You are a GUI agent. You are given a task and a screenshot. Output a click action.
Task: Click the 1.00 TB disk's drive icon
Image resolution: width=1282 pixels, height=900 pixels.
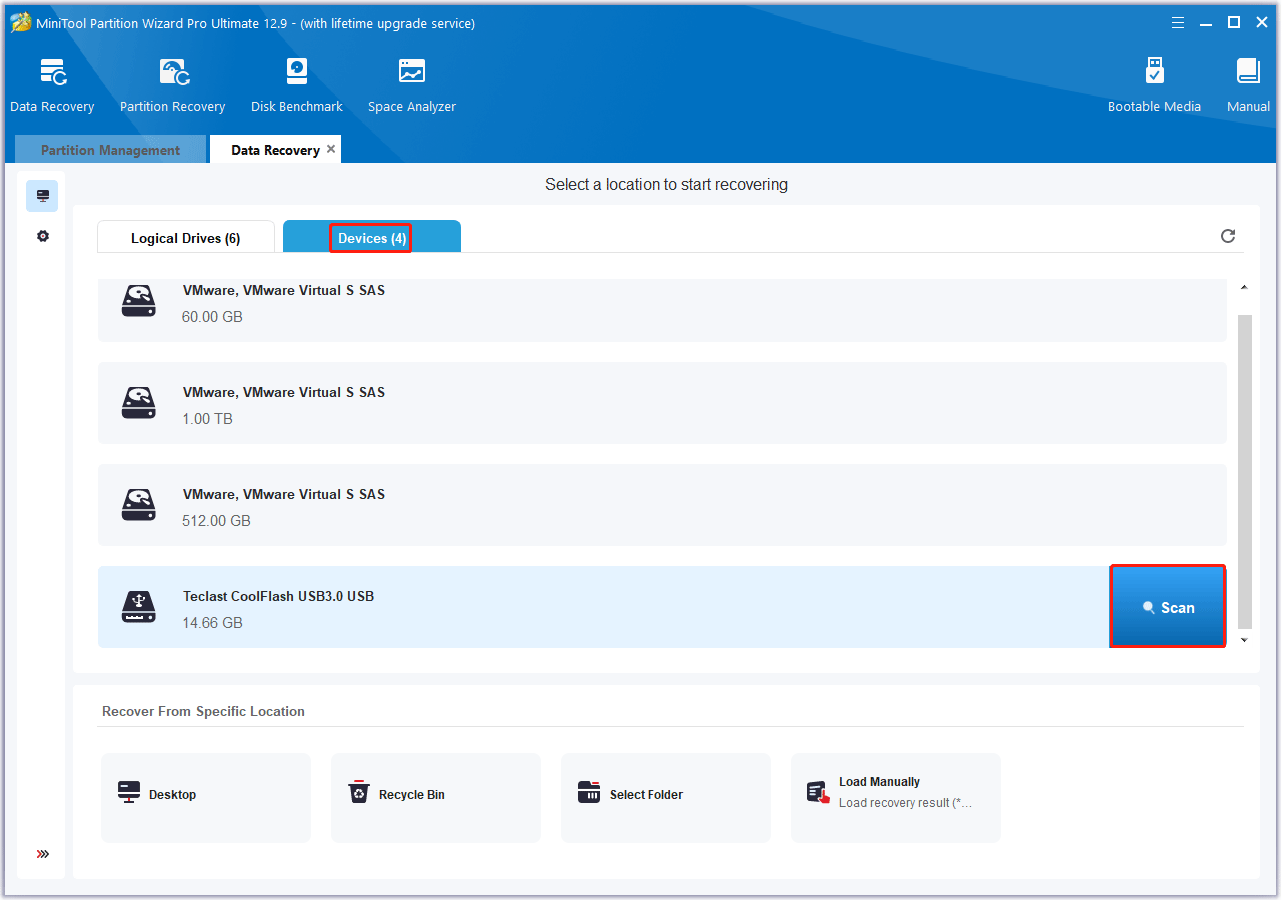139,403
